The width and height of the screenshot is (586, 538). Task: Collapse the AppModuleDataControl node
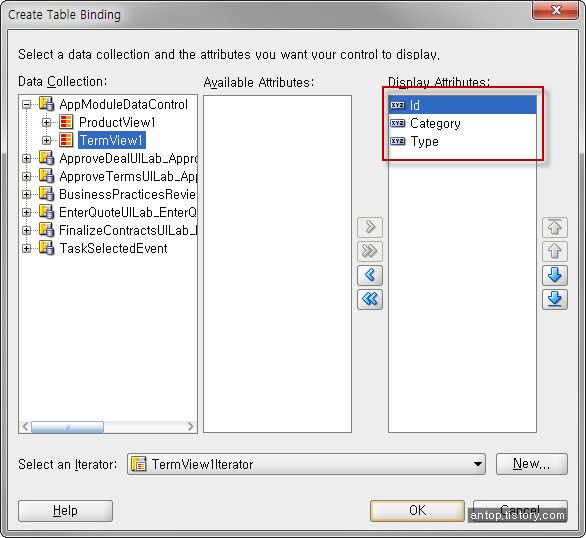[27, 104]
